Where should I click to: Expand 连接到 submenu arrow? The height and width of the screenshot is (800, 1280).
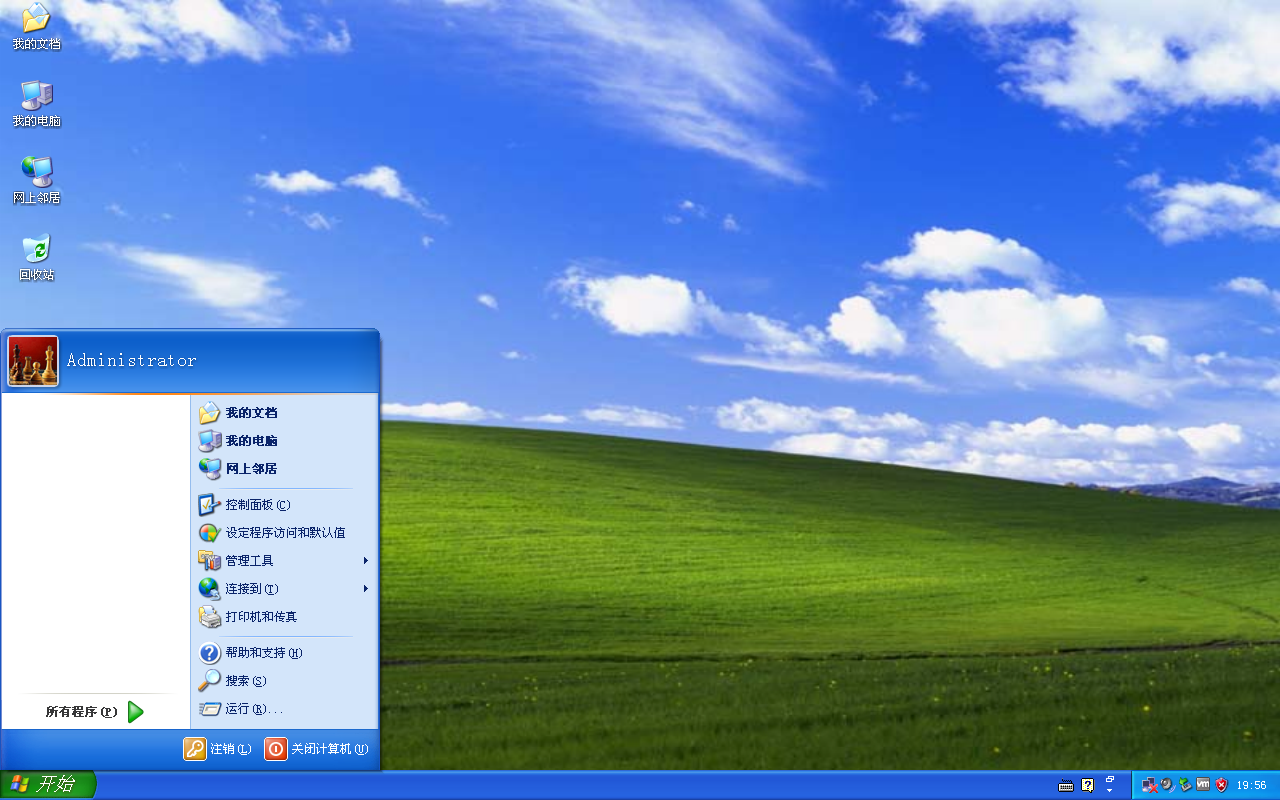pyautogui.click(x=366, y=589)
